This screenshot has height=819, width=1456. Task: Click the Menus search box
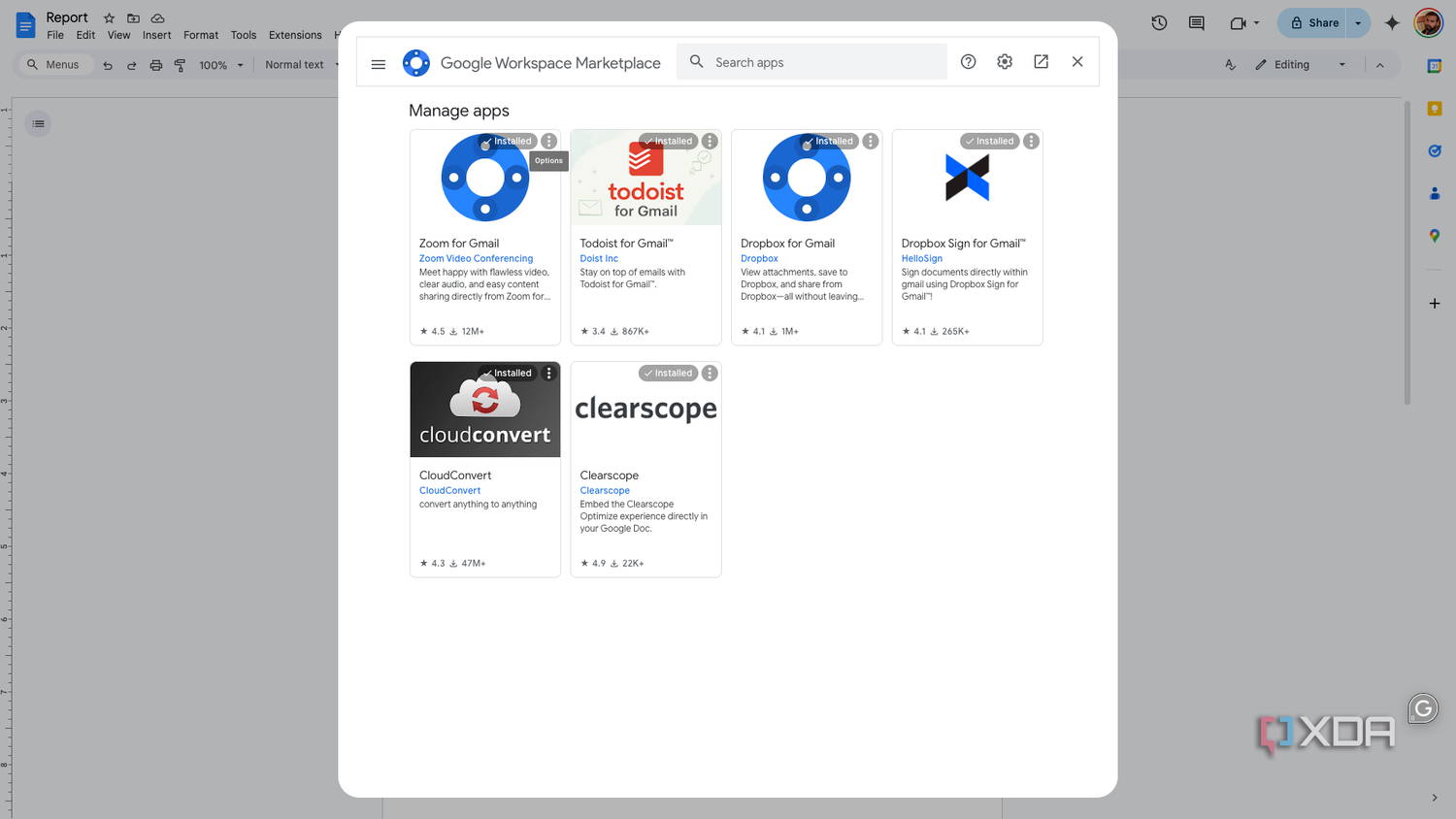(55, 65)
